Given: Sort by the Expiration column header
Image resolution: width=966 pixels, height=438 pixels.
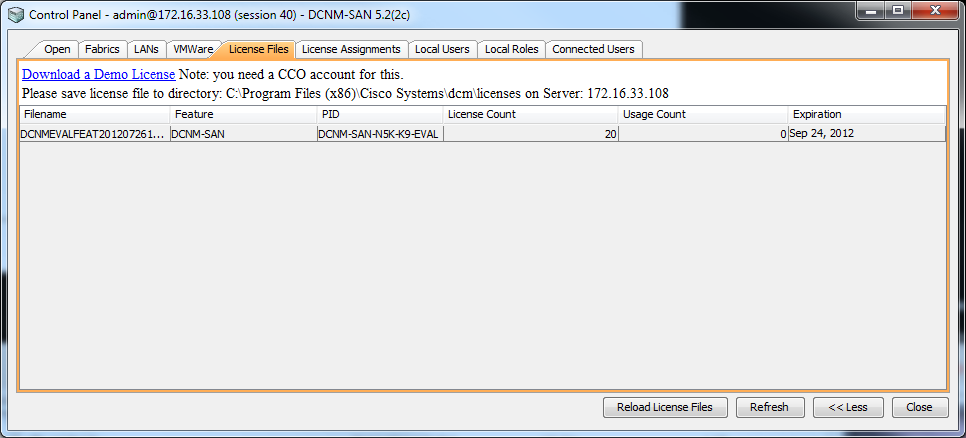Looking at the screenshot, I should coord(867,115).
